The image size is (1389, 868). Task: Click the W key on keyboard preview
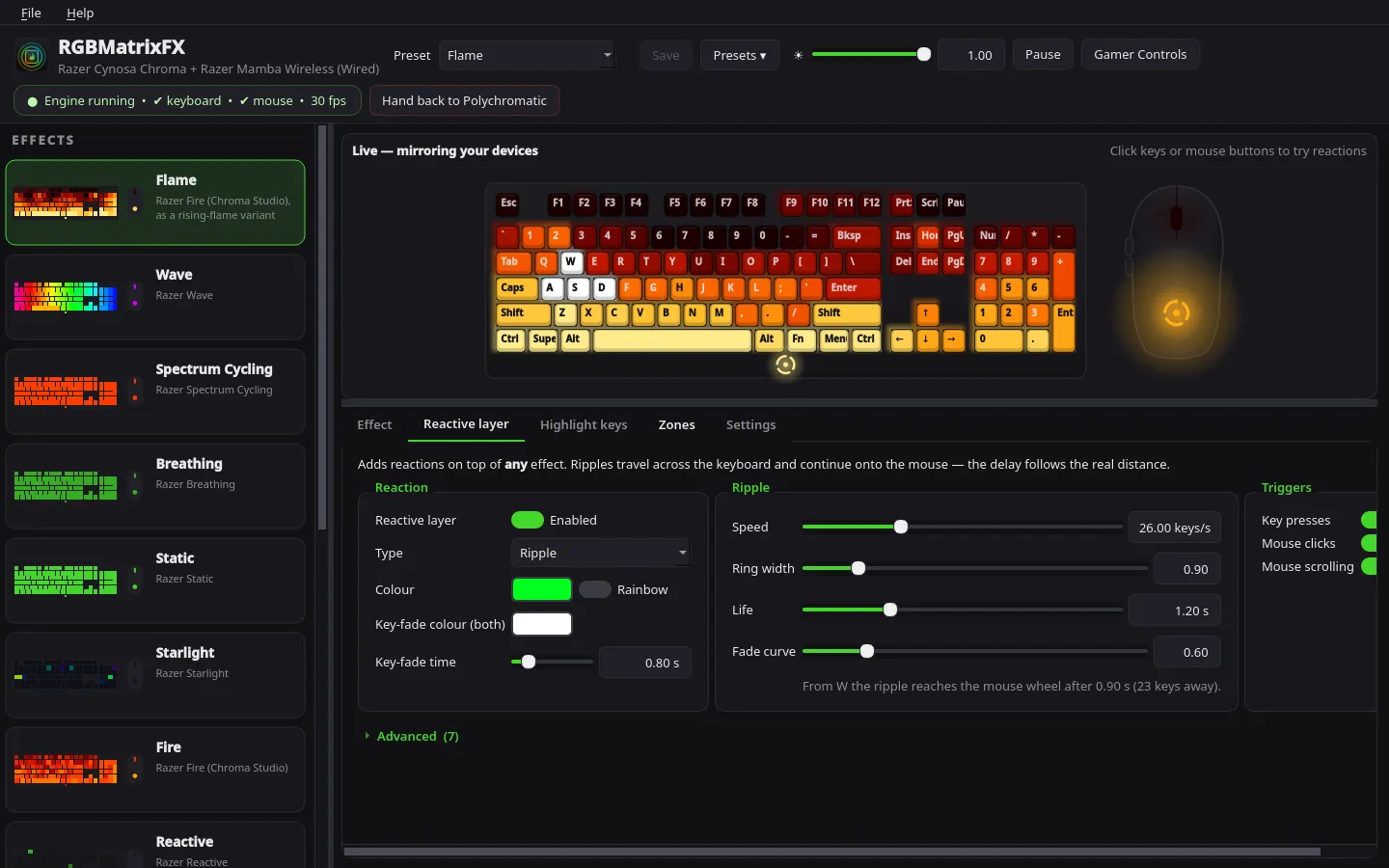571,261
